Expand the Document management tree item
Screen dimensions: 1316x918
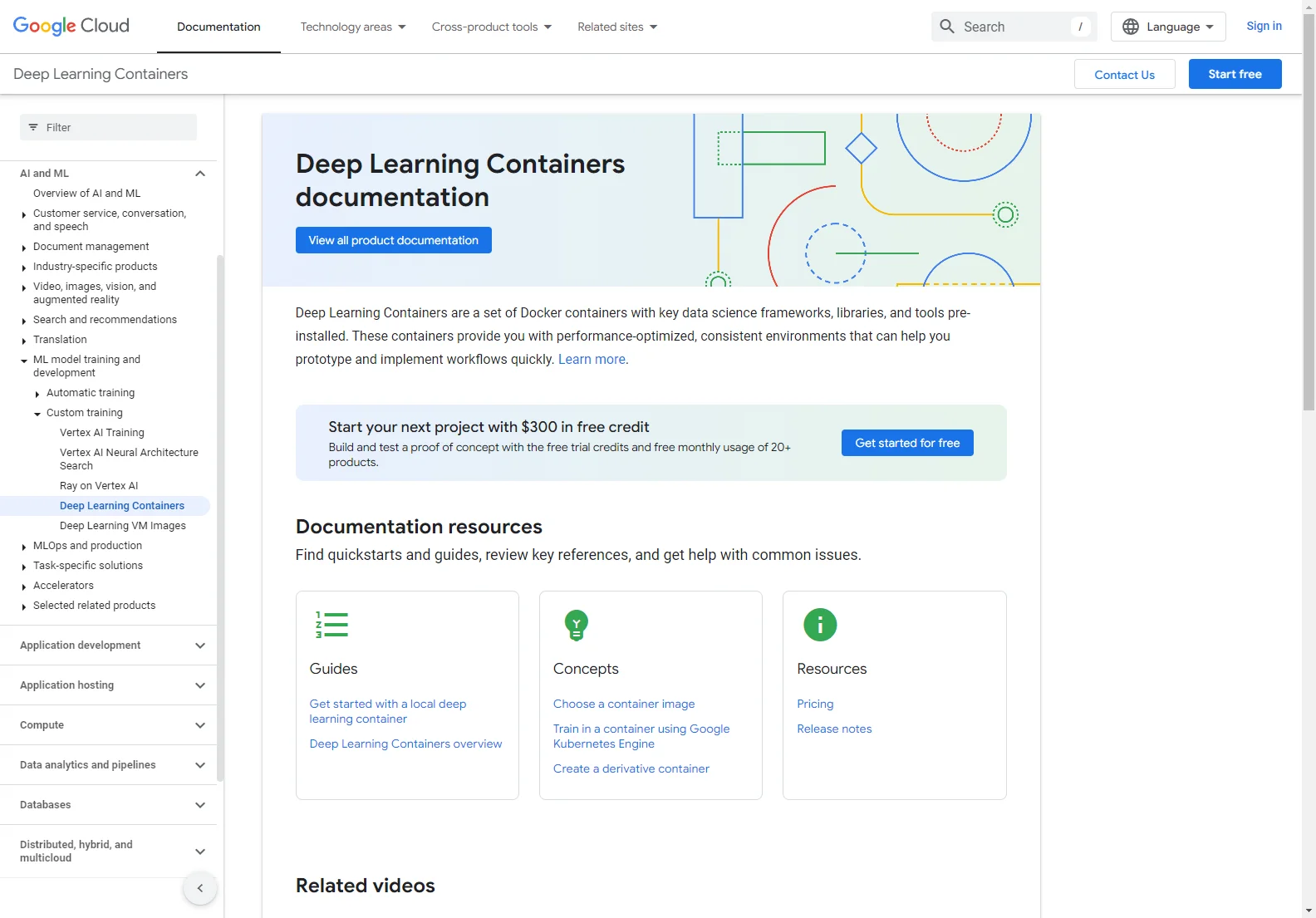[24, 248]
